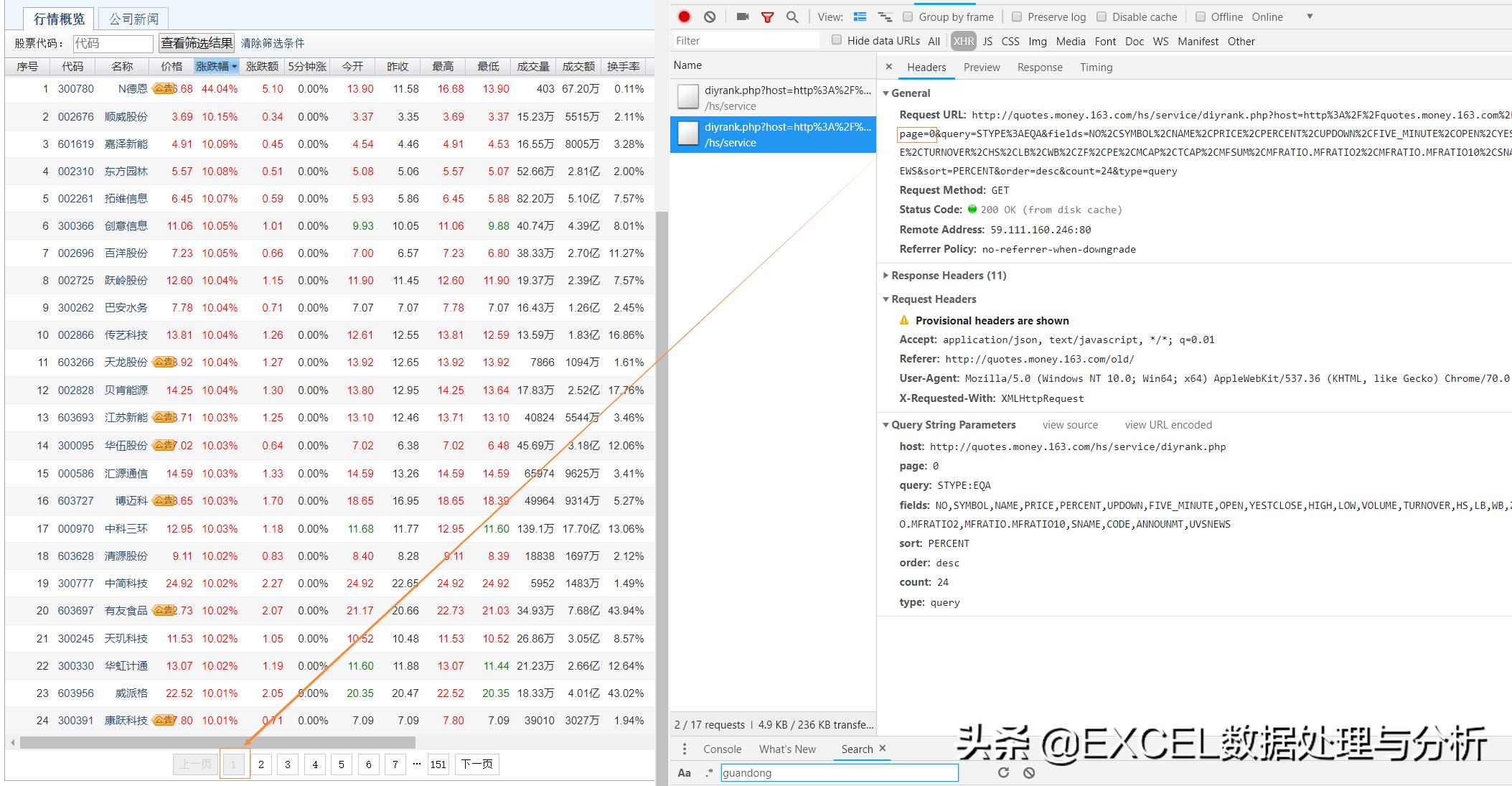This screenshot has height=786, width=1512.
Task: Click the search field containing guandong
Action: (x=839, y=773)
